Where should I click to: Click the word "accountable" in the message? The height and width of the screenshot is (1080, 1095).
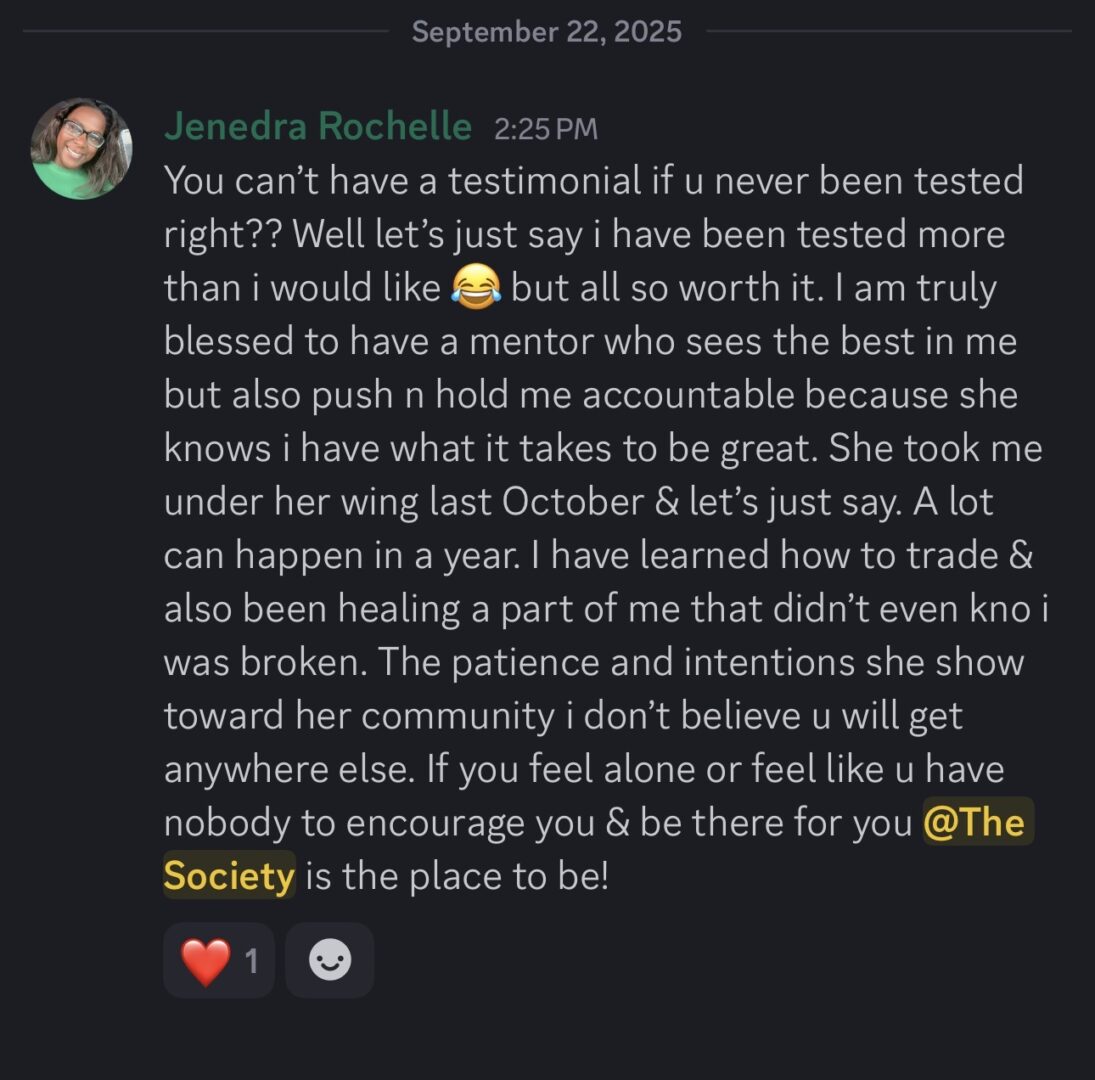[x=689, y=395]
